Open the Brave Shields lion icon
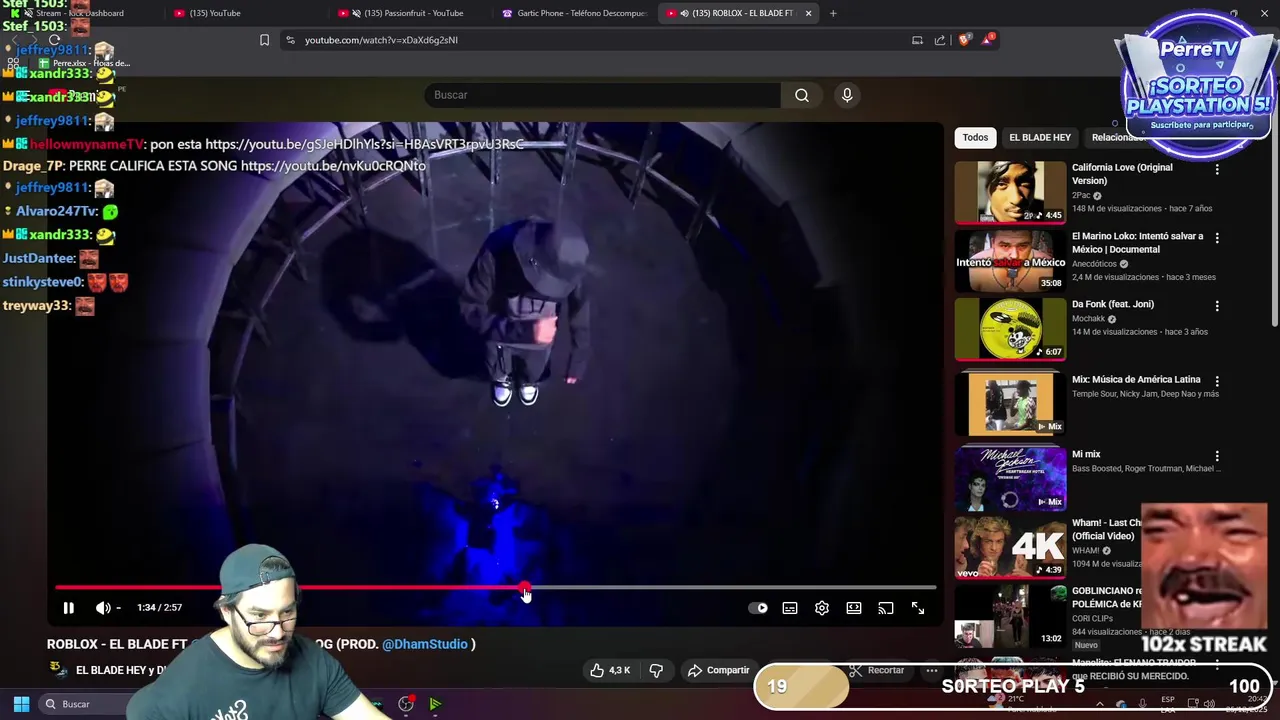Image resolution: width=1280 pixels, height=720 pixels. click(x=964, y=40)
